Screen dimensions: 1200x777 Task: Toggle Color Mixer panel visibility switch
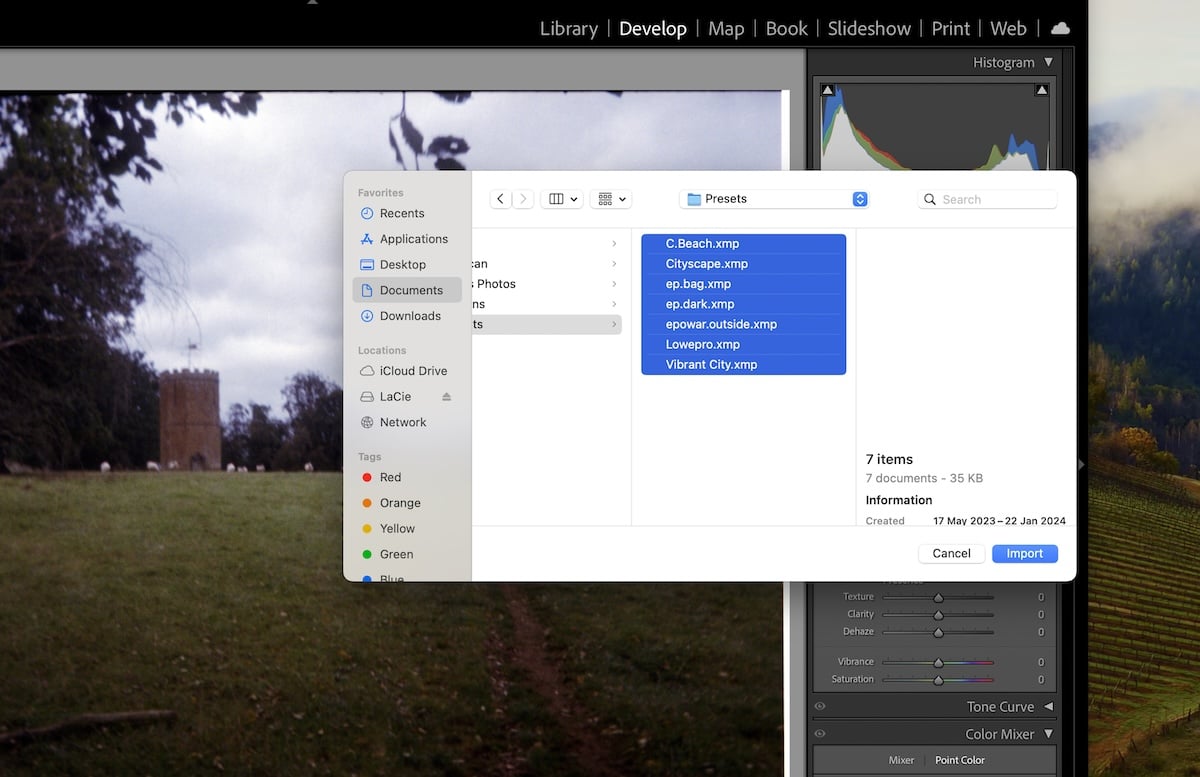820,733
